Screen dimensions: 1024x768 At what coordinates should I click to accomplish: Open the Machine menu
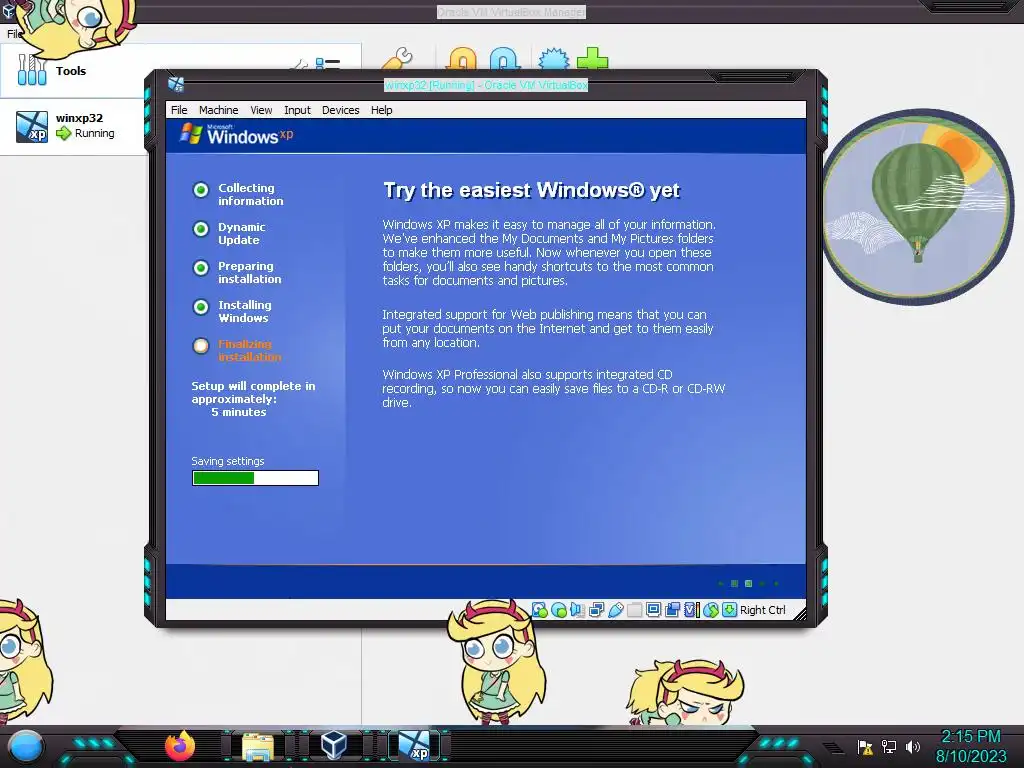218,110
